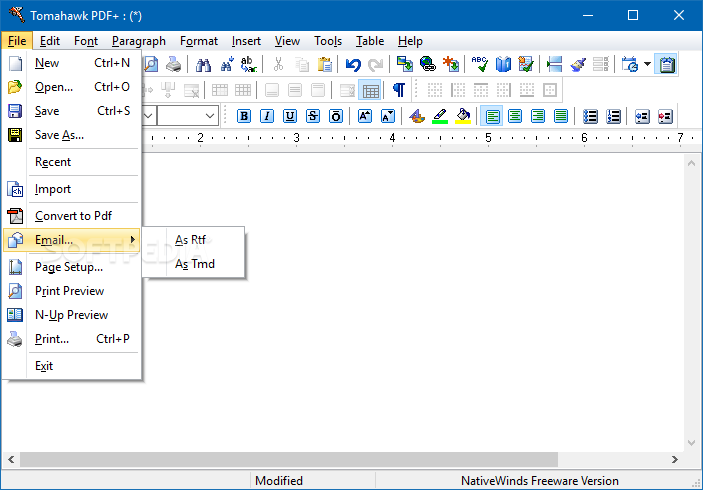This screenshot has height=490, width=703.
Task: Click the Help menu
Action: (410, 41)
